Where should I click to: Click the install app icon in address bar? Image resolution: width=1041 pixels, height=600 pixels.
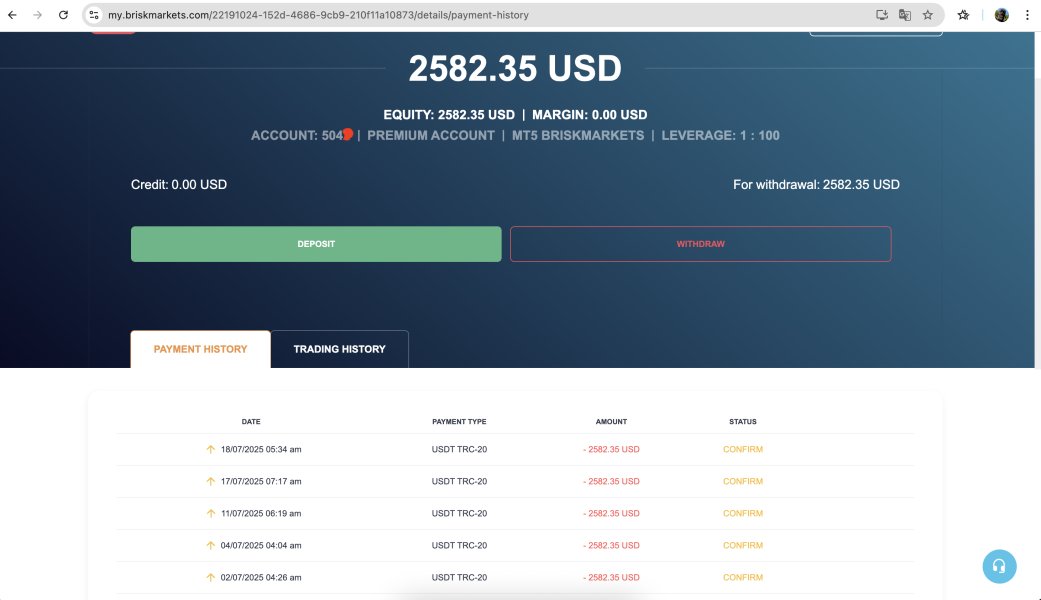click(x=882, y=15)
